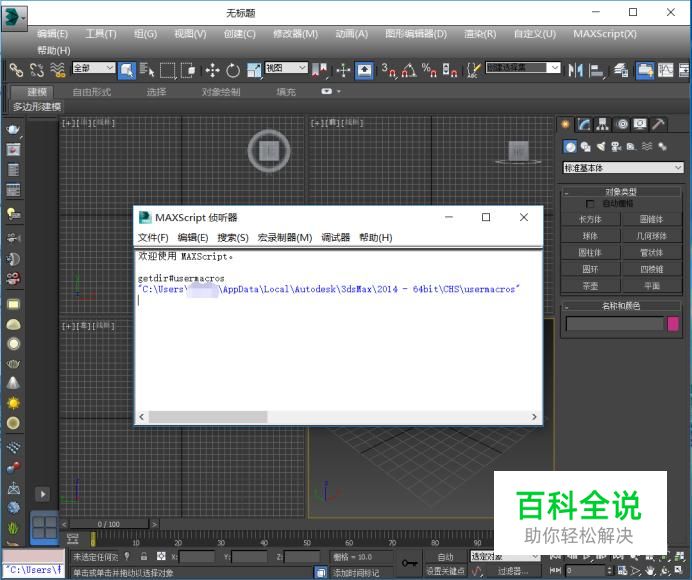Viewport: 692px width, 580px height.
Task: Open the Layer Manager icon
Action: tap(621, 70)
